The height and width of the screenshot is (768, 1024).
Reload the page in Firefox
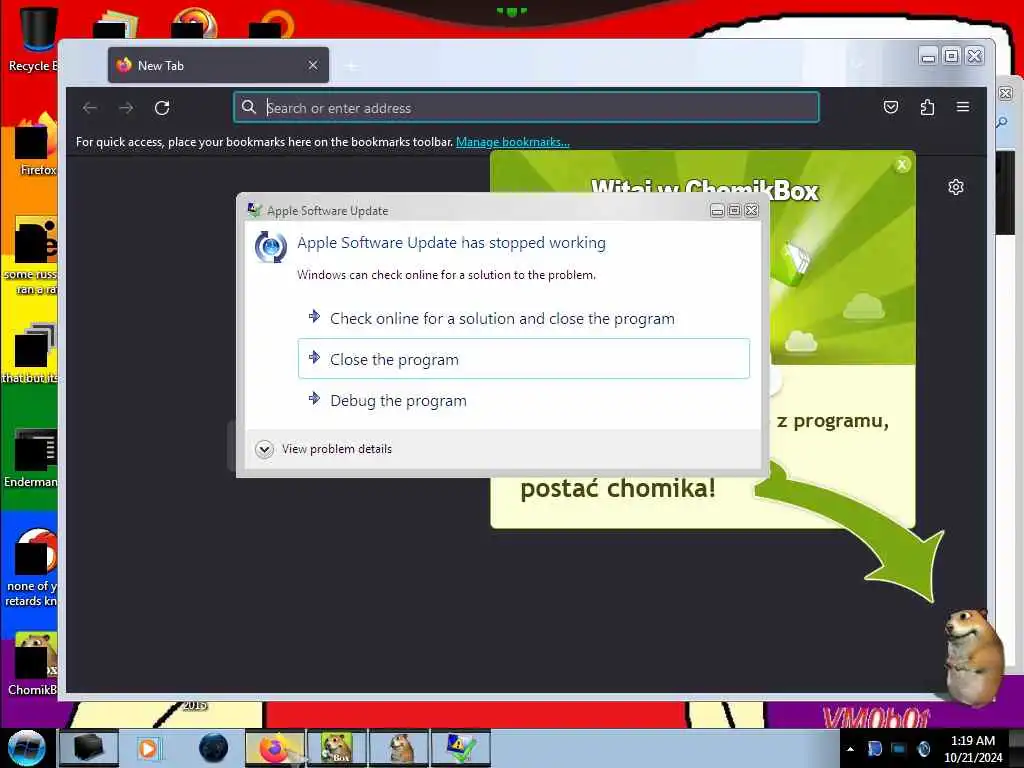162,108
